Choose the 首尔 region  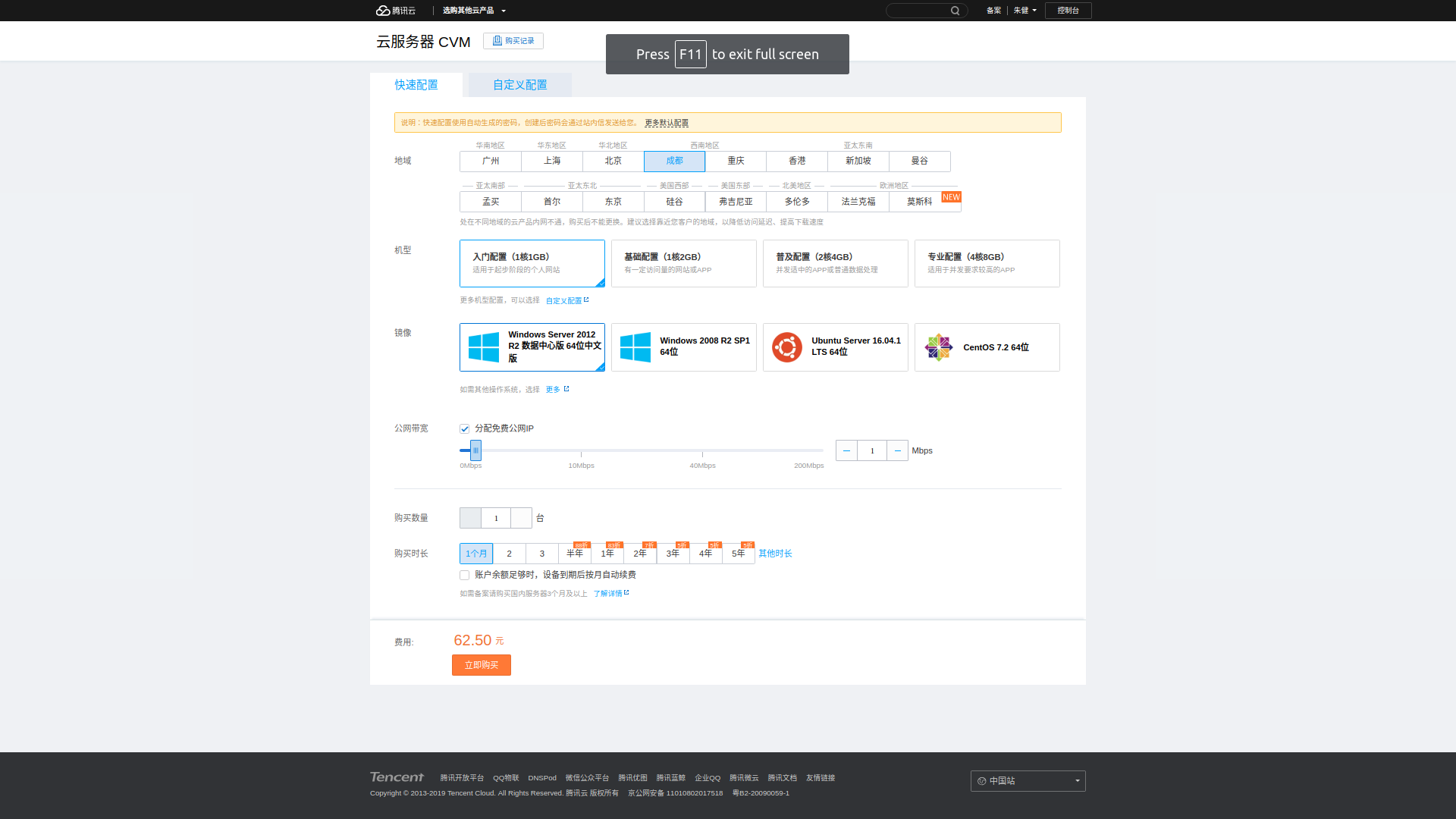552,202
